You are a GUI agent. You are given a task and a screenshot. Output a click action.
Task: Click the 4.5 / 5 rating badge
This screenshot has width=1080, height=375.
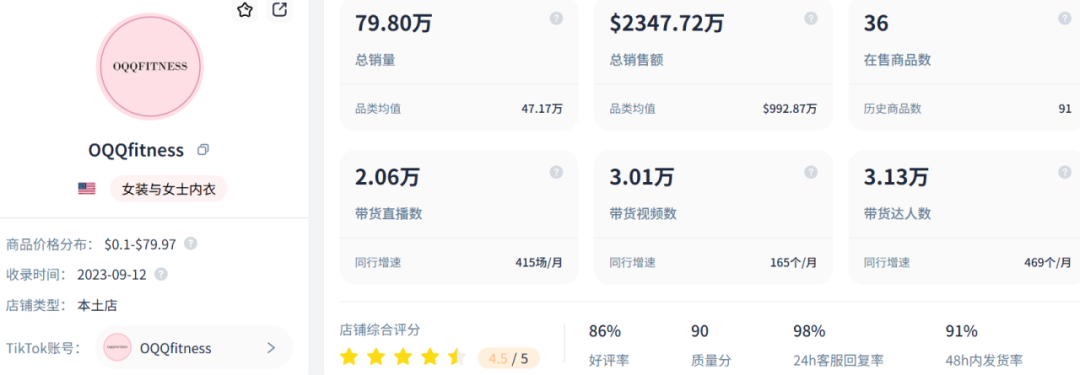click(x=508, y=358)
